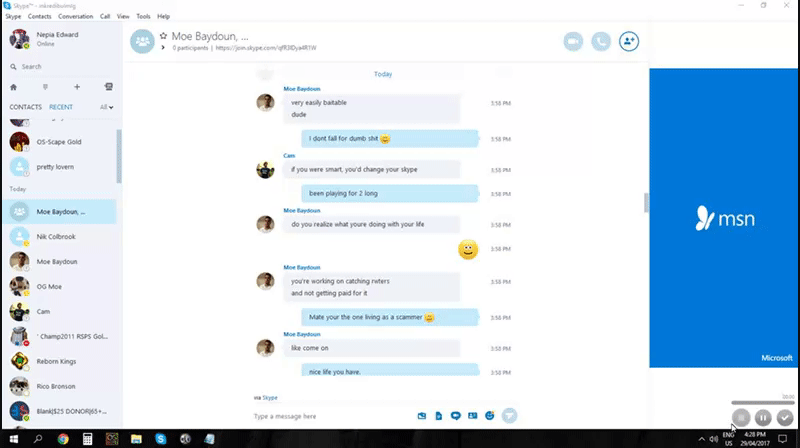This screenshot has height=448, width=800.
Task: Select OS-Scape Gold conversation
Action: tap(59, 142)
